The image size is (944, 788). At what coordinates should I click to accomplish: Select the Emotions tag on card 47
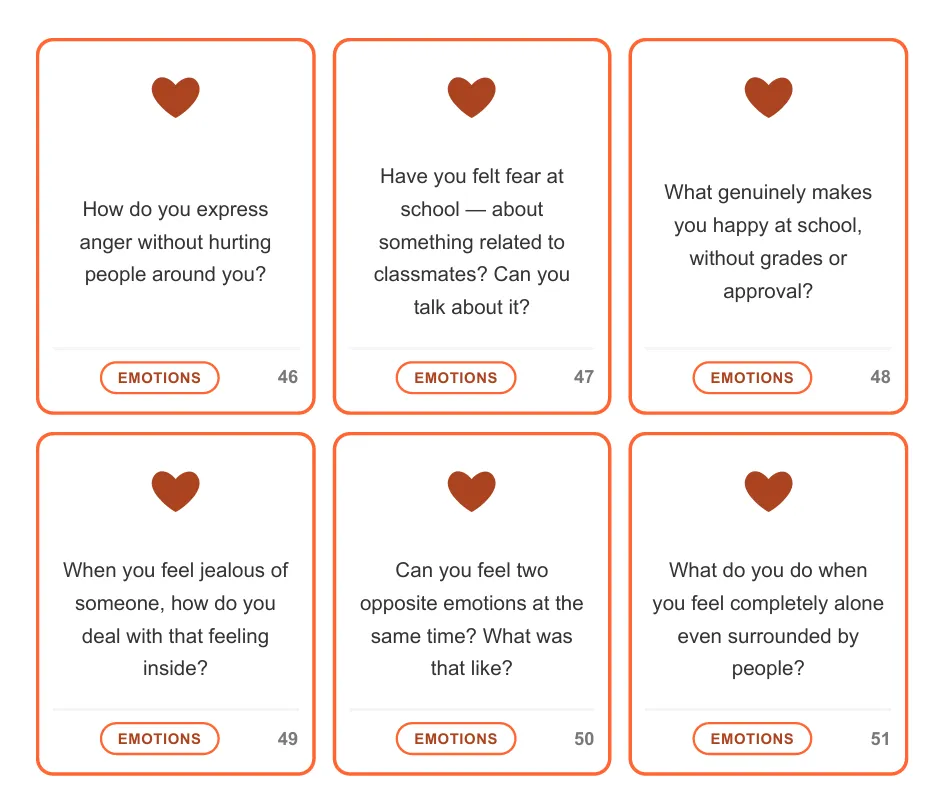point(455,378)
